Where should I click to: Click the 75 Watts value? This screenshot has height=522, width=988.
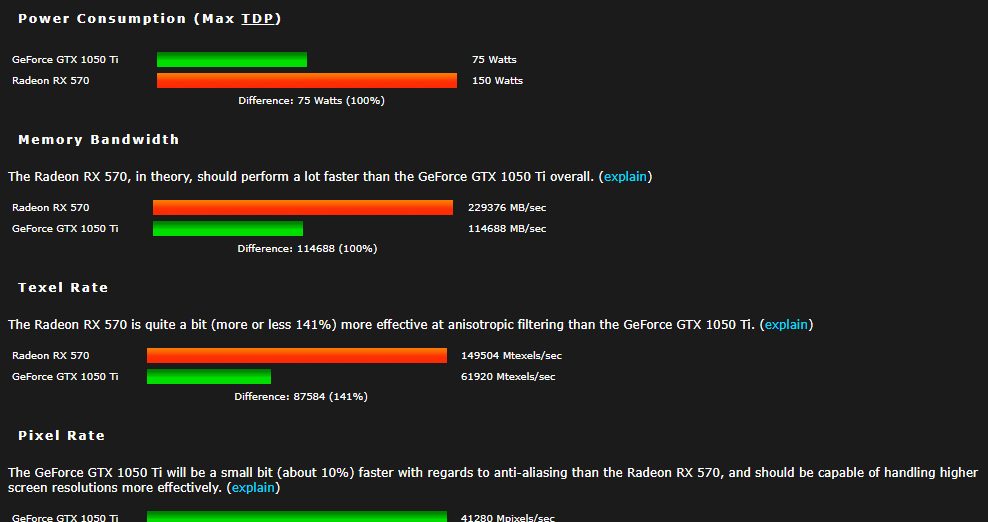tap(494, 60)
